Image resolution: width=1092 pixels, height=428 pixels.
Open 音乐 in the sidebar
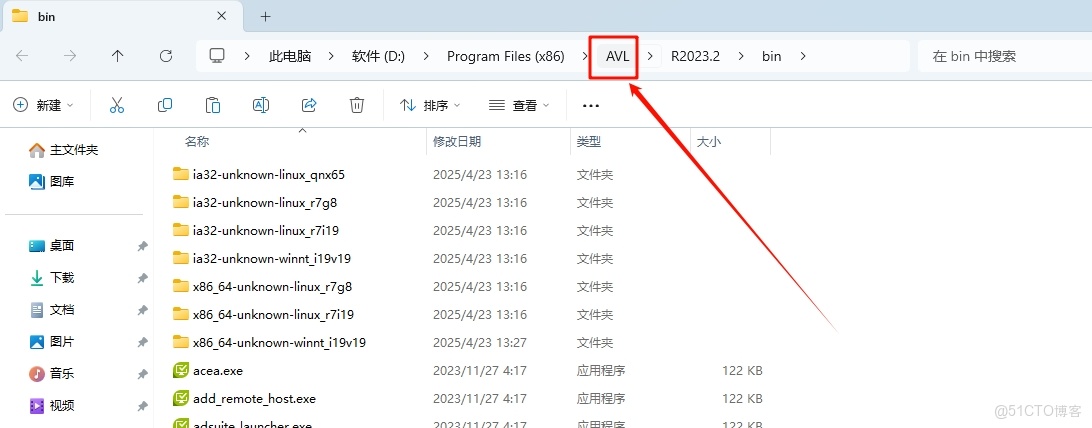(x=52, y=374)
